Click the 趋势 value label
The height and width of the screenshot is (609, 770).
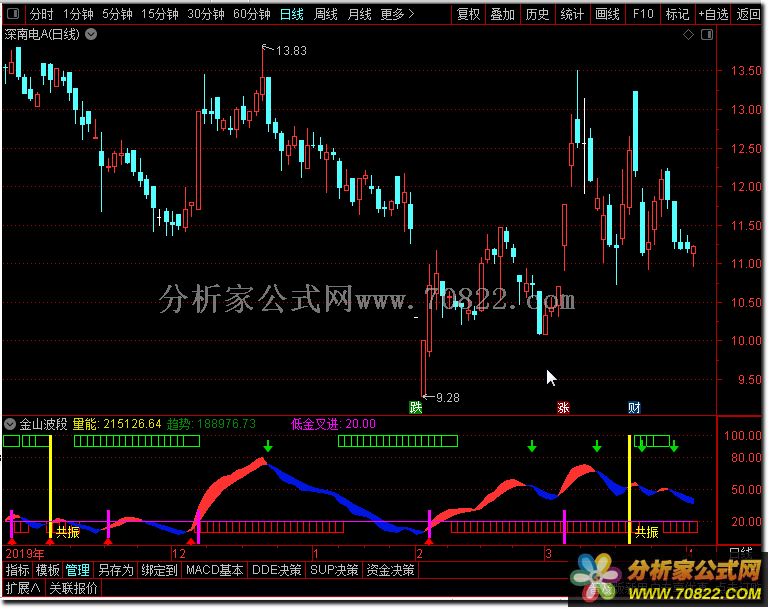tap(211, 424)
